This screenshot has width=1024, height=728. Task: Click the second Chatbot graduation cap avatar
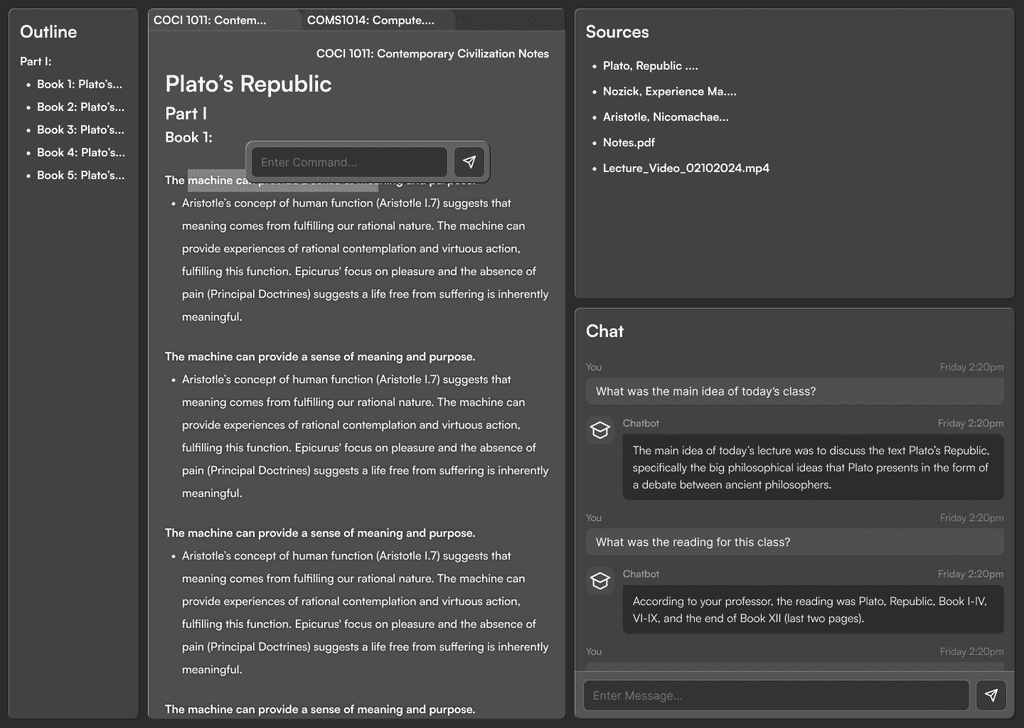click(600, 580)
